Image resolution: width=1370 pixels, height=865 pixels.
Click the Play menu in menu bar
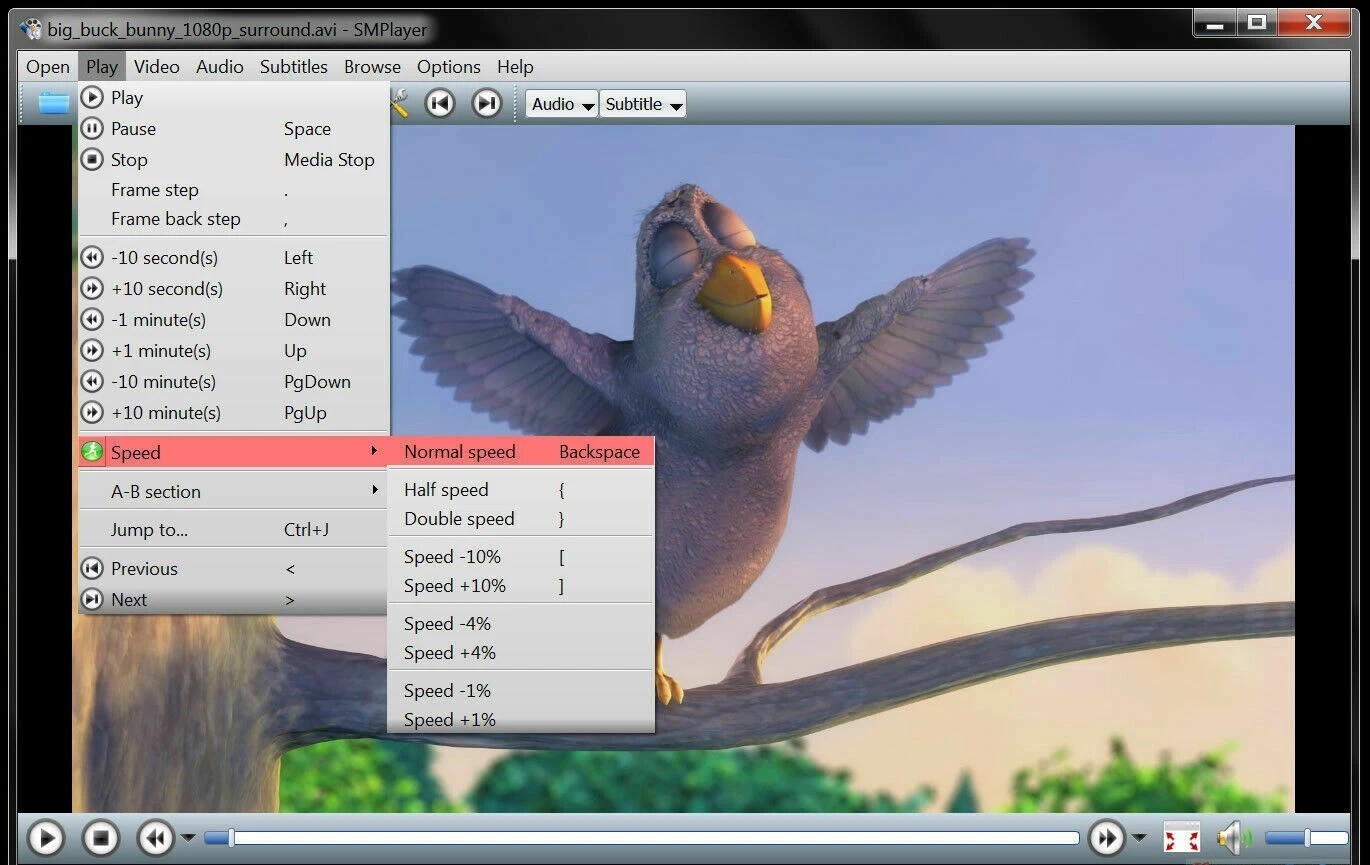tap(102, 67)
